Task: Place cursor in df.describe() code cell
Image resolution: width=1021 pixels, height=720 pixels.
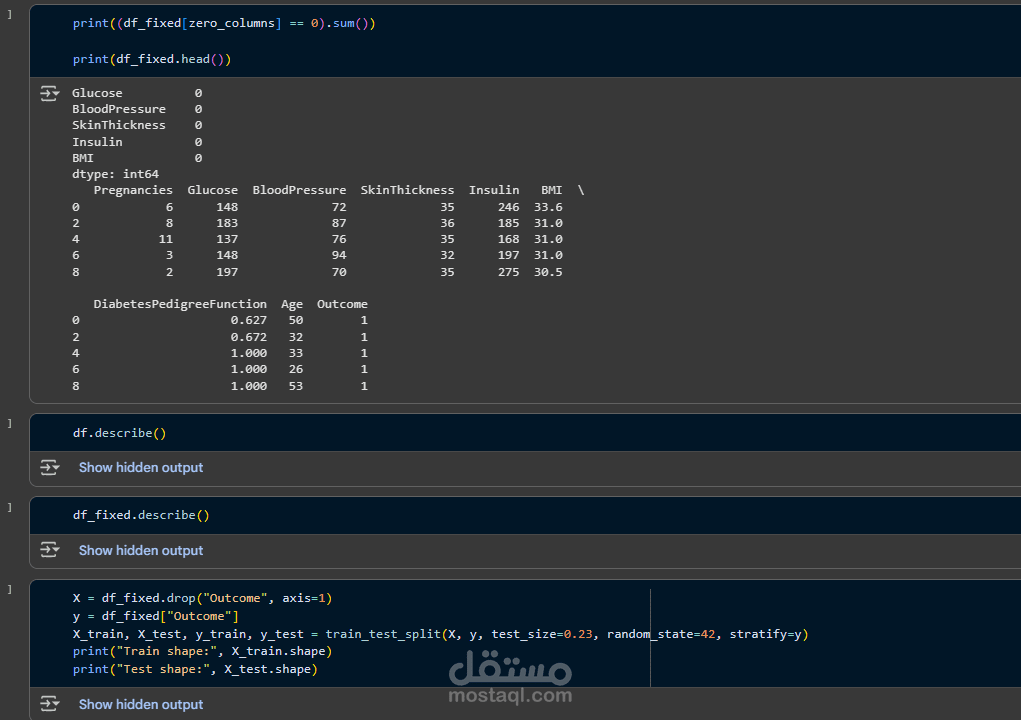Action: pyautogui.click(x=119, y=433)
